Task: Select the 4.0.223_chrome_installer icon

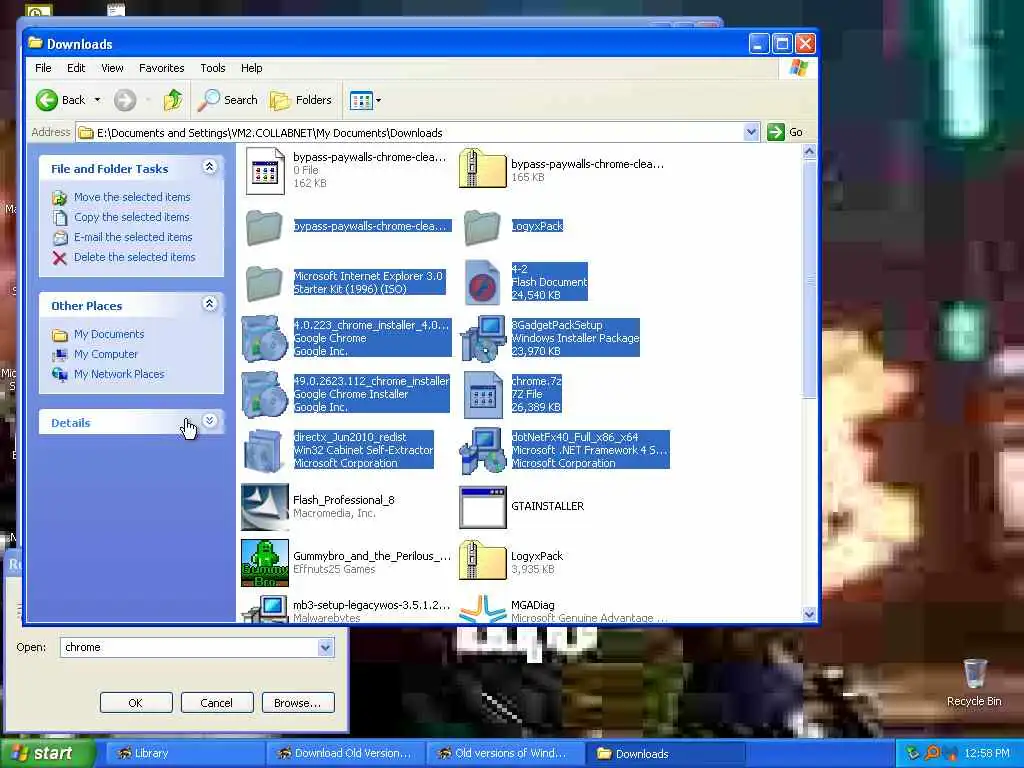Action: [264, 338]
